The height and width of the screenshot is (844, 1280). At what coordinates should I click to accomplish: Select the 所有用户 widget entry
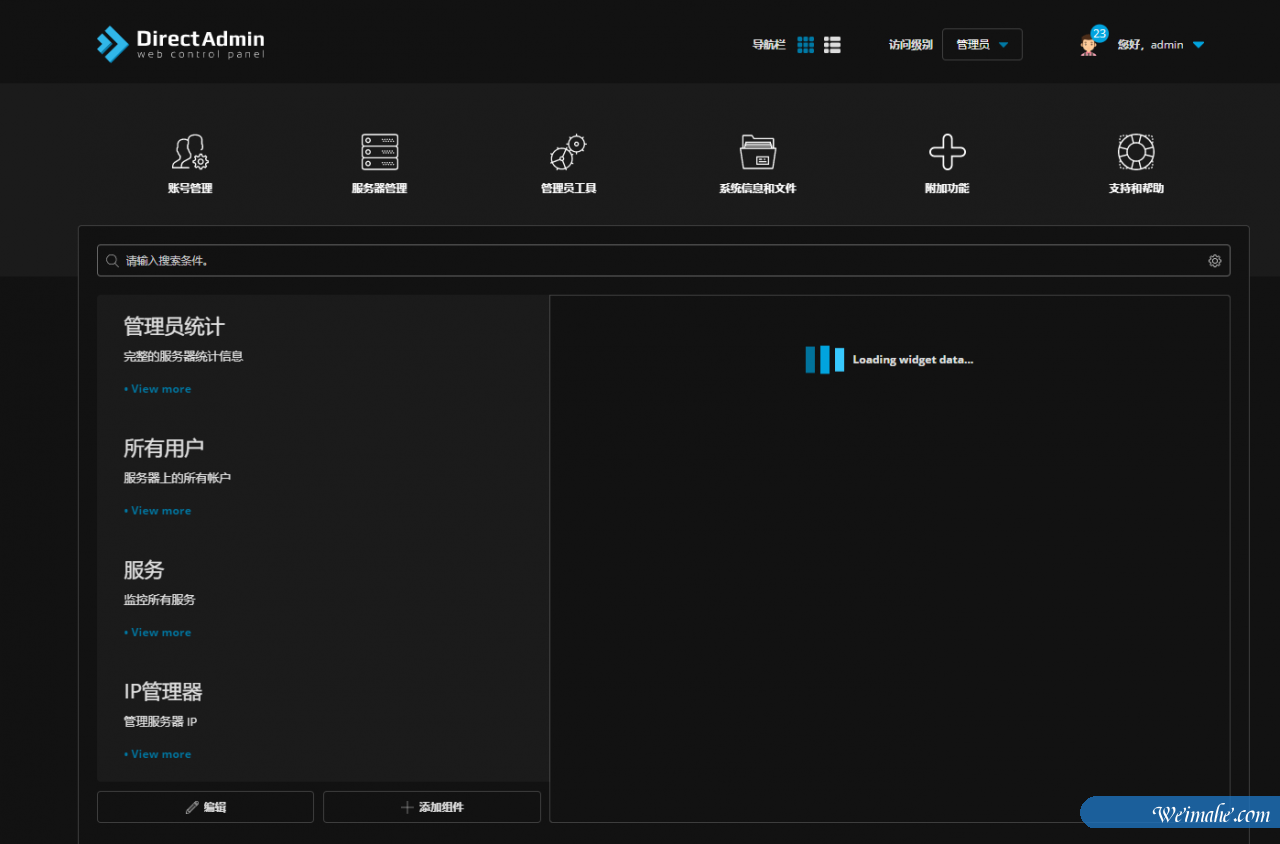point(164,448)
